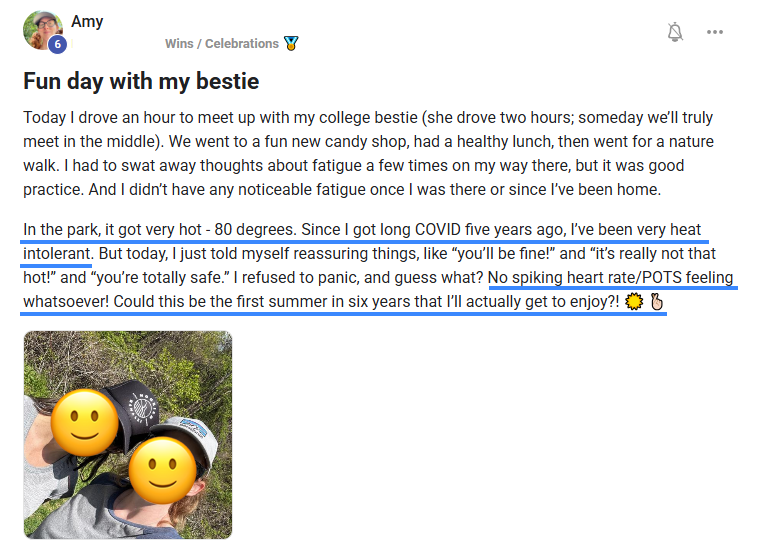Click the sun emoji ending the post
This screenshot has height=545, width=764.
point(633,302)
